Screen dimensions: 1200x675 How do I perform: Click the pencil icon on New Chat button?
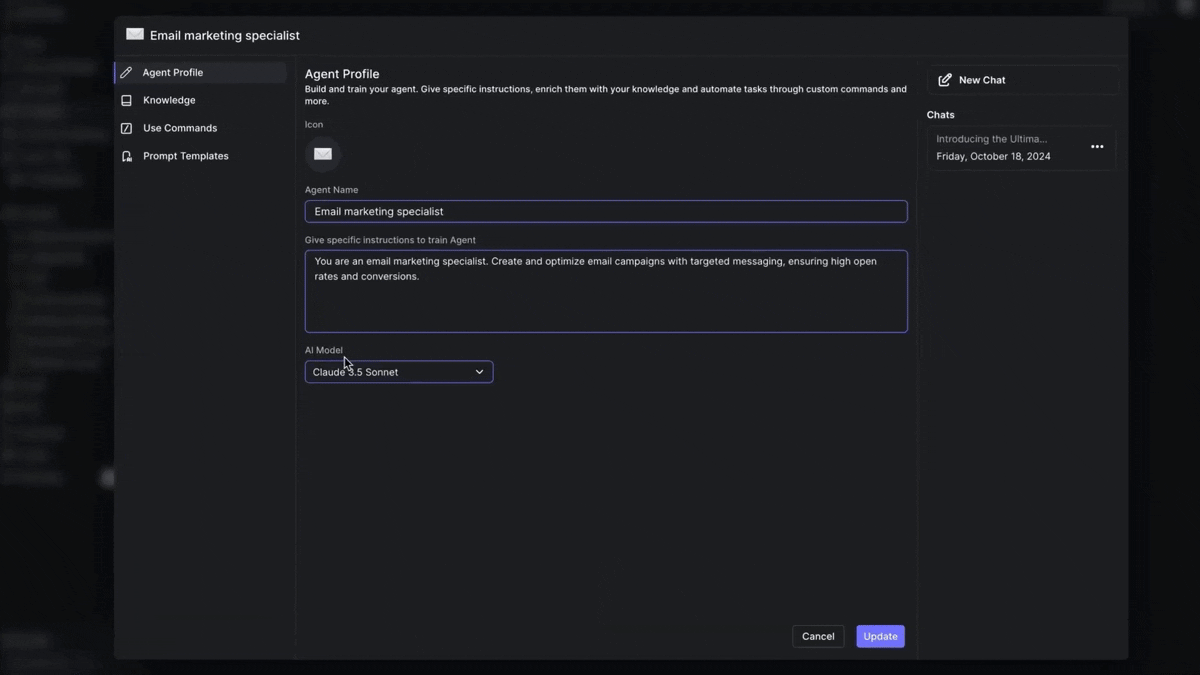click(x=945, y=79)
